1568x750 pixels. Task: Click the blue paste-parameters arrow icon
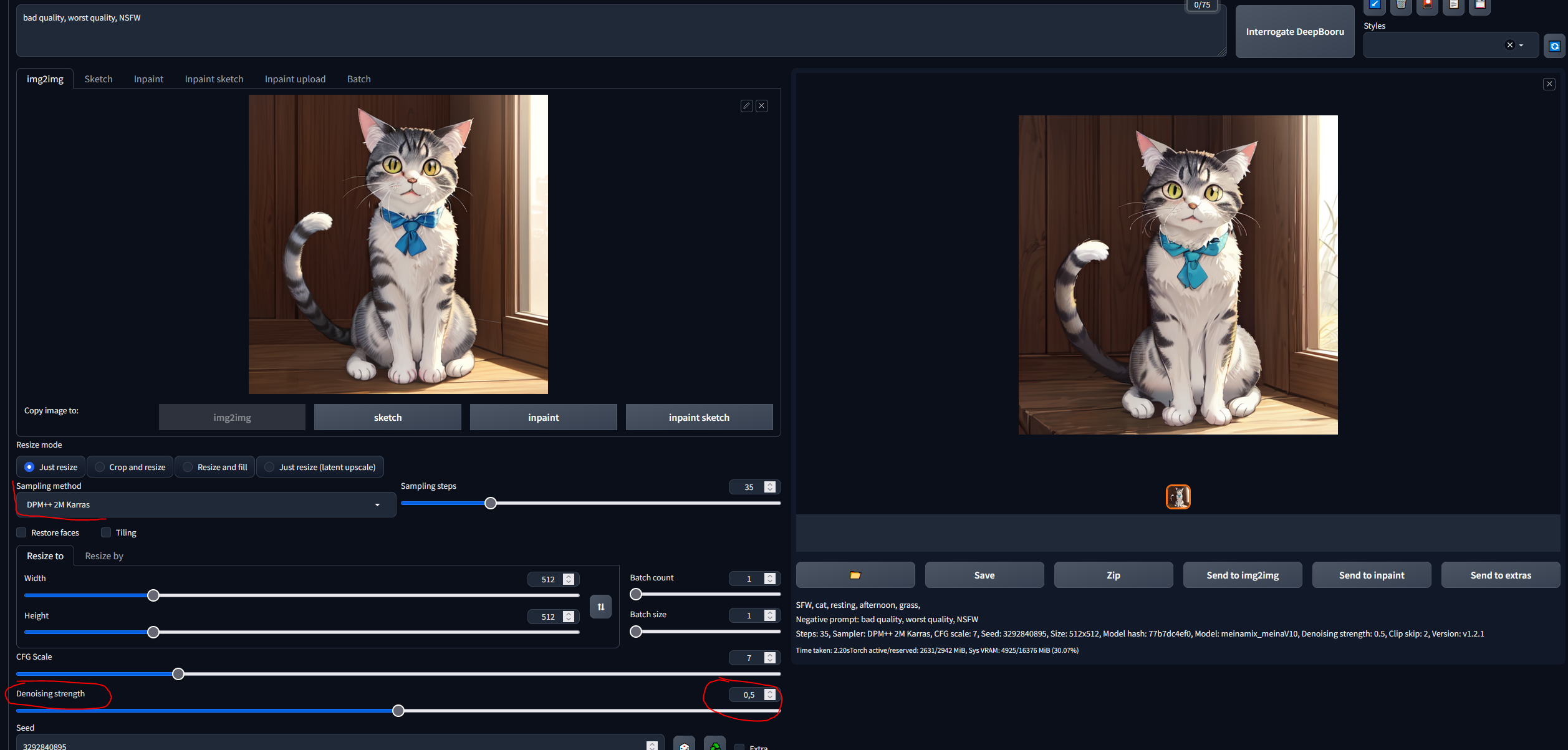tap(1374, 5)
